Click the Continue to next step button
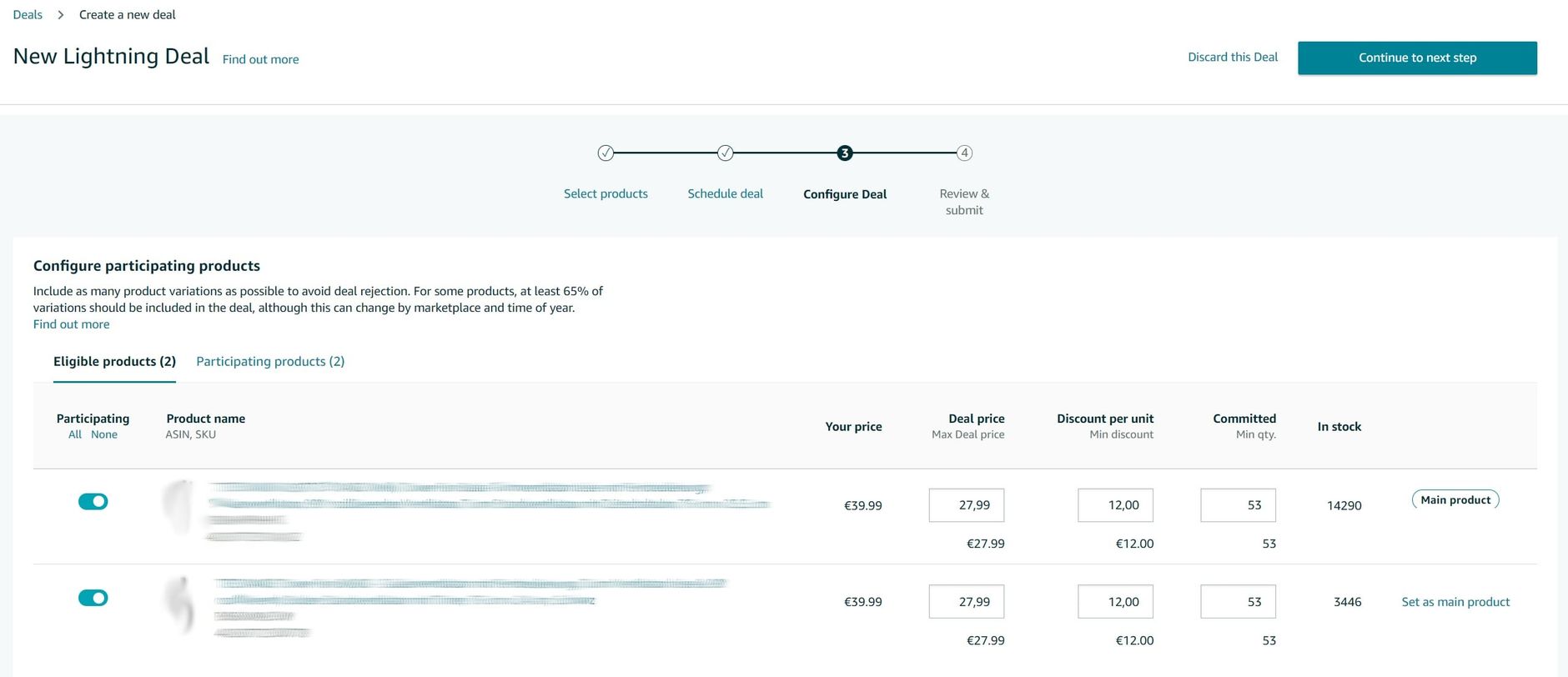 [x=1417, y=58]
